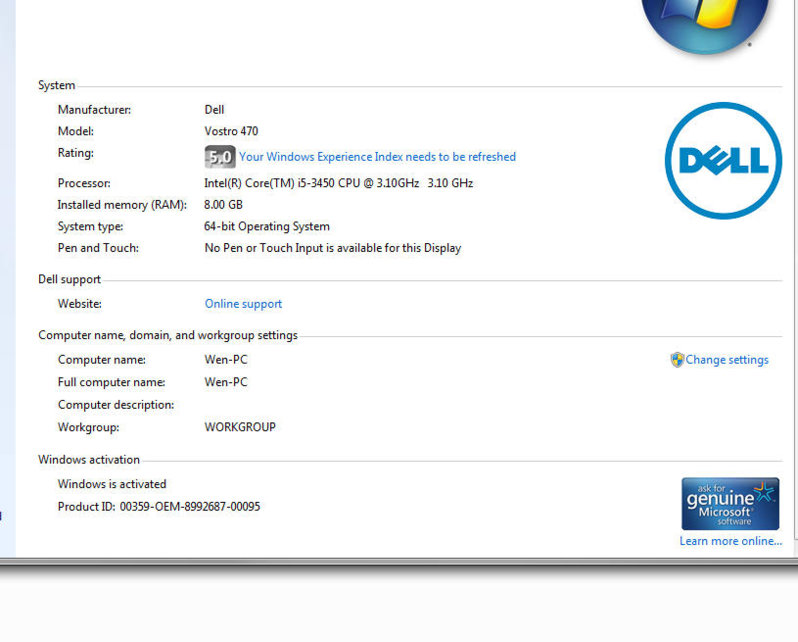Click the Computer name, domain, and workgroup heading
Image resolution: width=798 pixels, height=642 pixels.
point(168,336)
